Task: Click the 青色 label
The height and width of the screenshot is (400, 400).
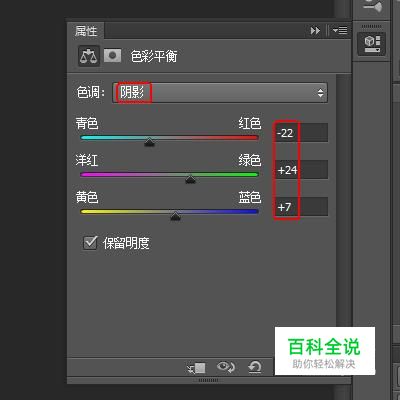Action: [x=87, y=123]
